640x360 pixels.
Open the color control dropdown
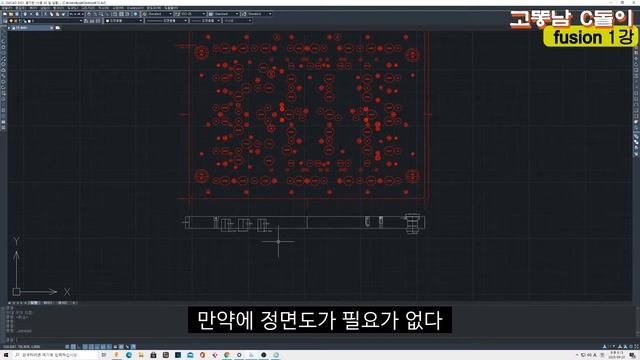point(124,21)
